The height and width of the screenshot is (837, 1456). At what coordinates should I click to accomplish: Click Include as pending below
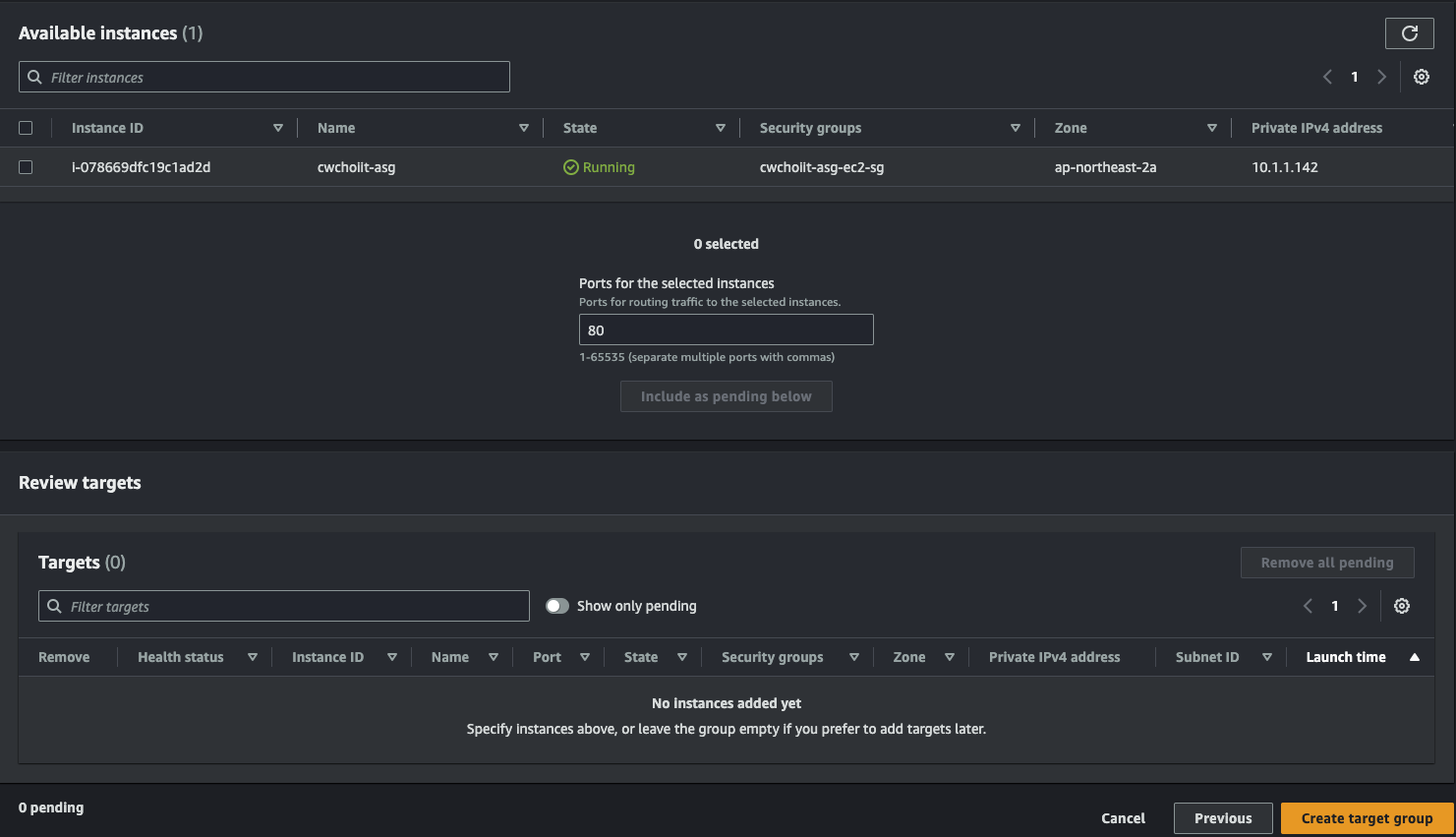point(727,396)
